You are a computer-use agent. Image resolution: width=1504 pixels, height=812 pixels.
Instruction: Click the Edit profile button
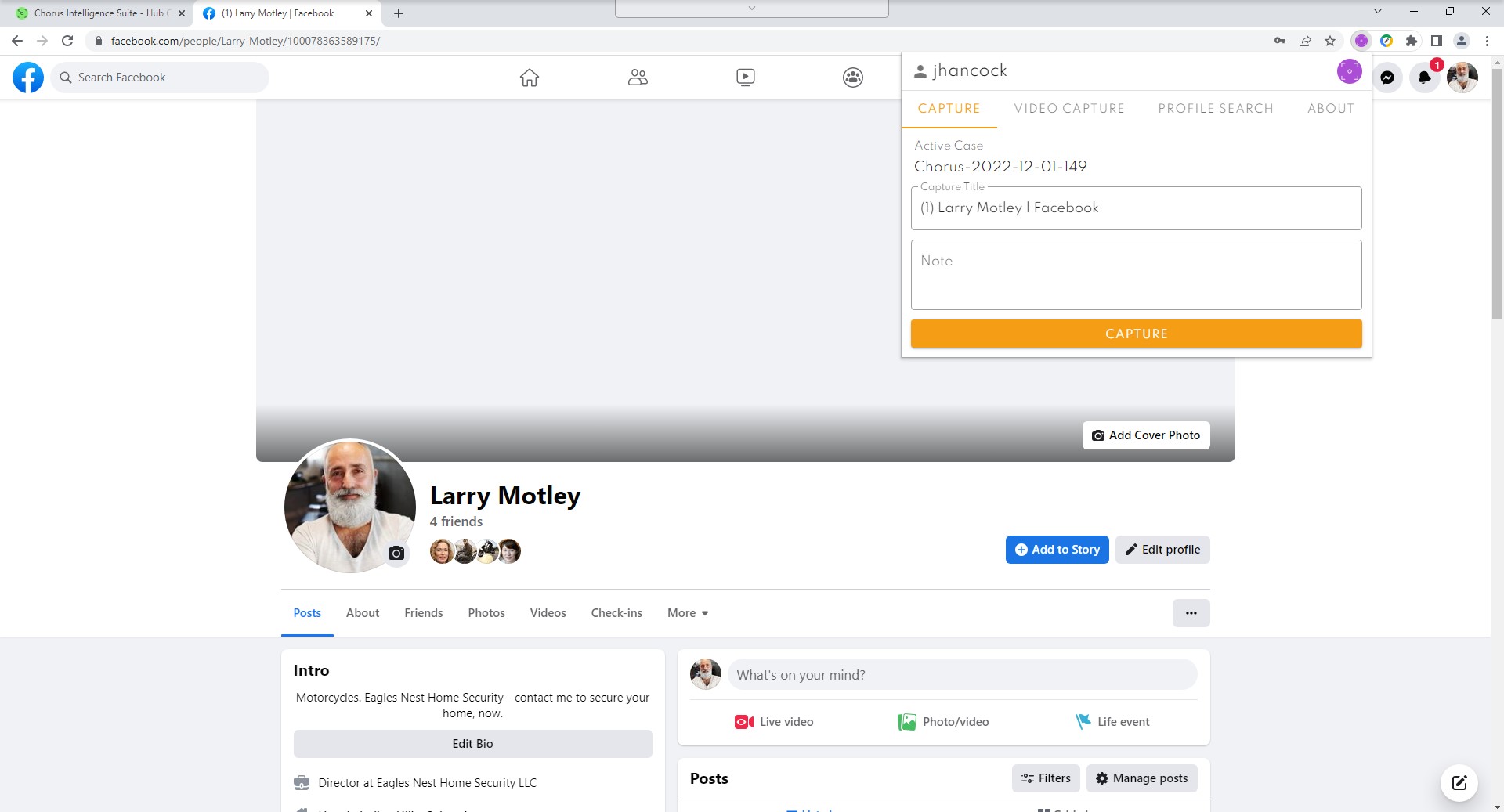pos(1162,550)
